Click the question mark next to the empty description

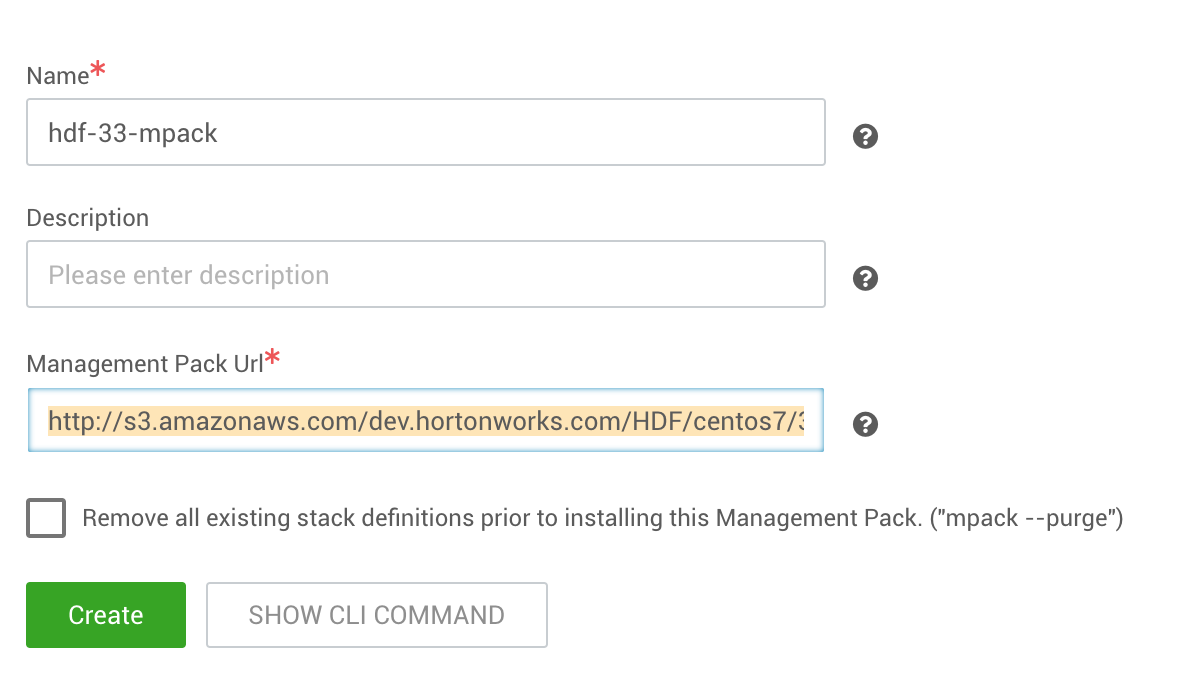point(864,278)
